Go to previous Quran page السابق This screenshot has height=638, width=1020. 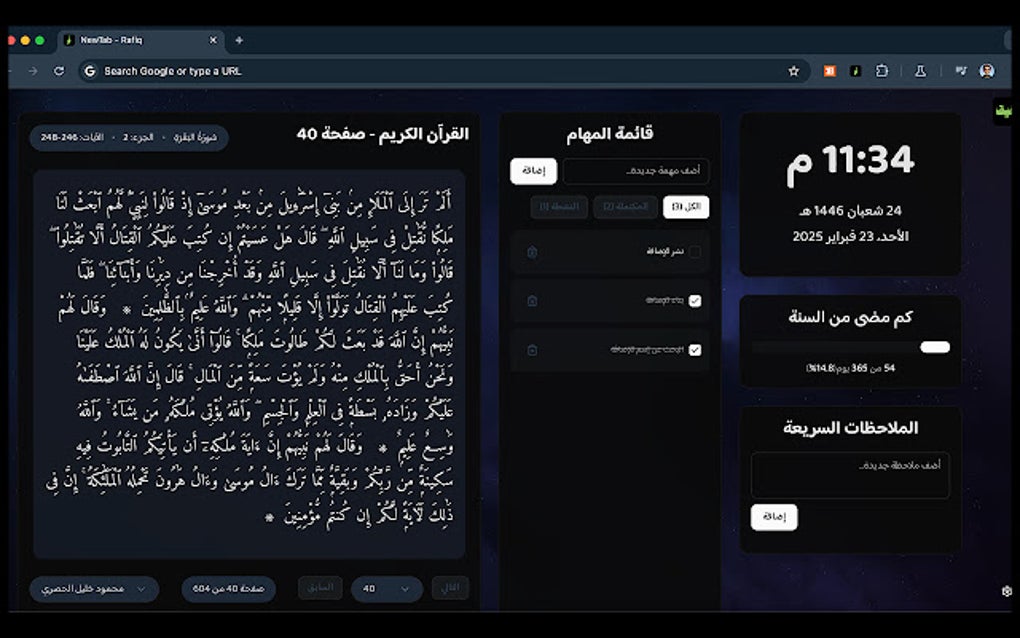click(x=320, y=588)
